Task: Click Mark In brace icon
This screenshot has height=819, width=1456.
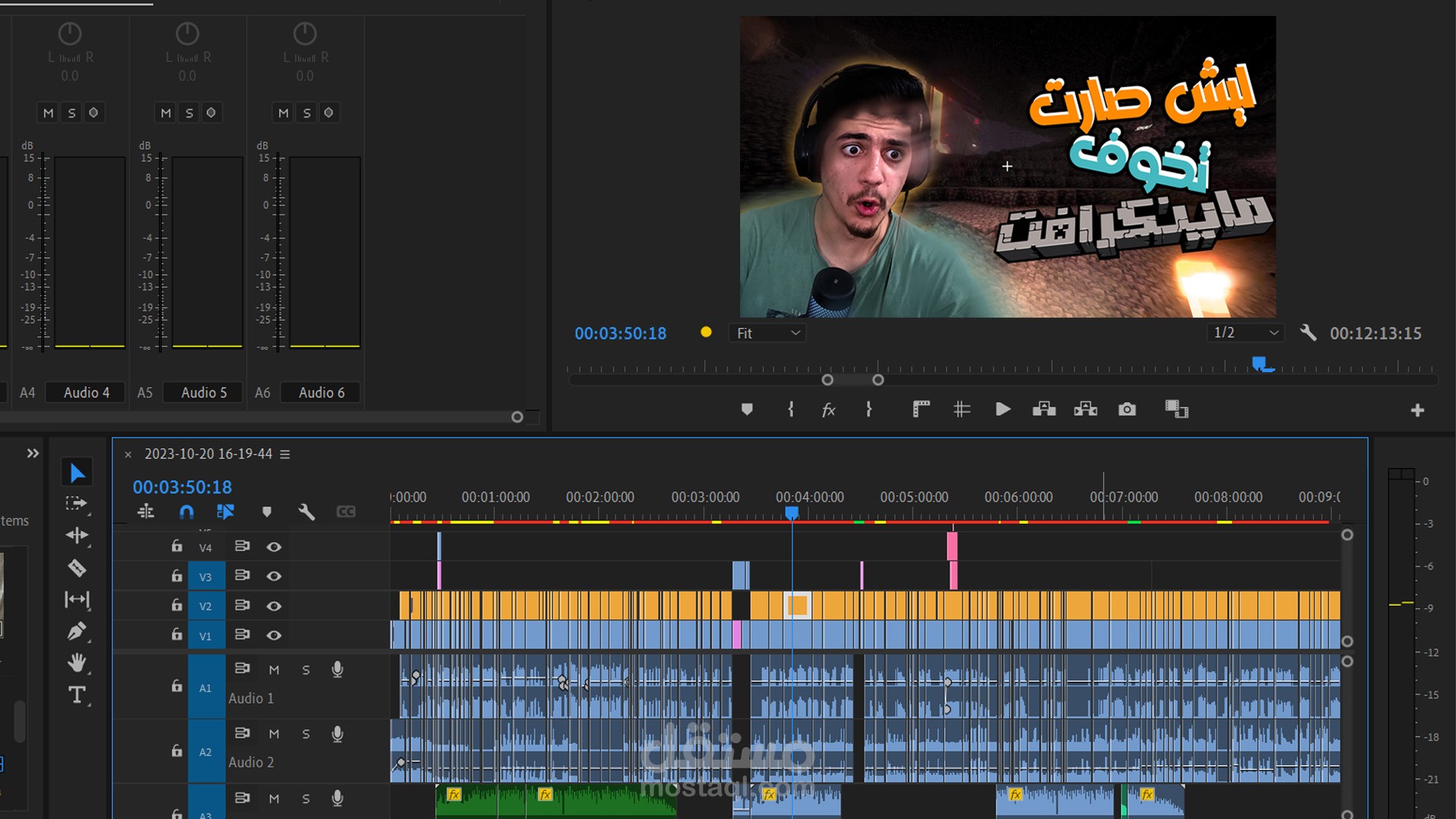Action: 790,409
